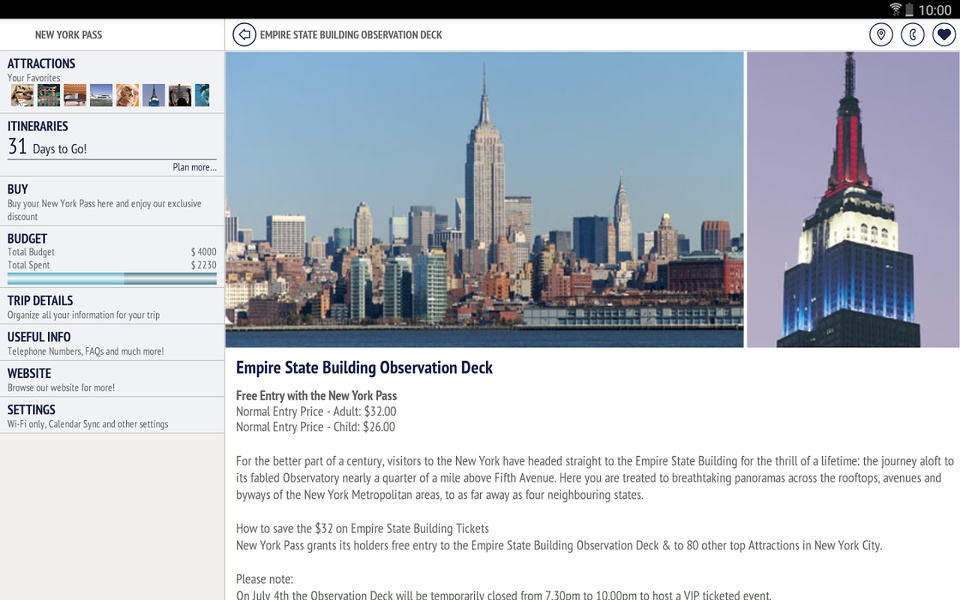Open the blonde woman face favorite thumbnail
The width and height of the screenshot is (960, 600).
click(127, 96)
